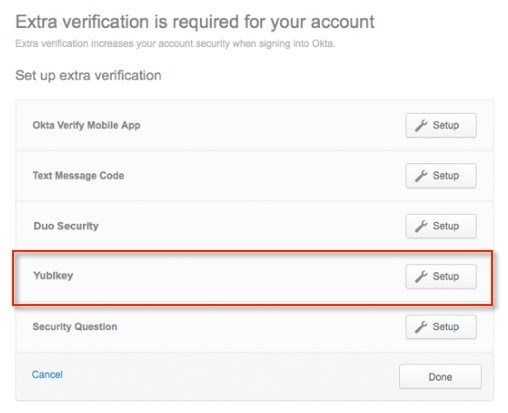Select the Security Question label
The height and width of the screenshot is (413, 508).
[75, 327]
